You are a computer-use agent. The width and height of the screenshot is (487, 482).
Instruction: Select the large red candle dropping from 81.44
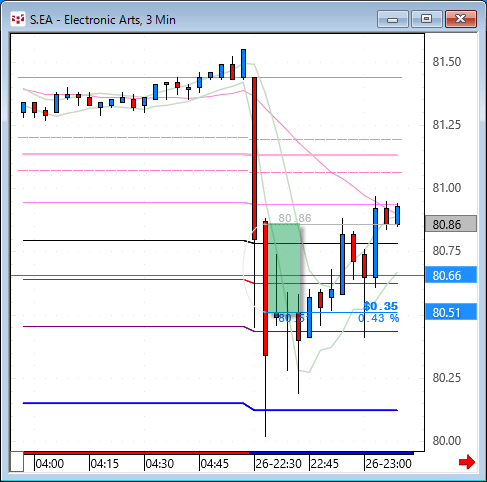coord(255,158)
